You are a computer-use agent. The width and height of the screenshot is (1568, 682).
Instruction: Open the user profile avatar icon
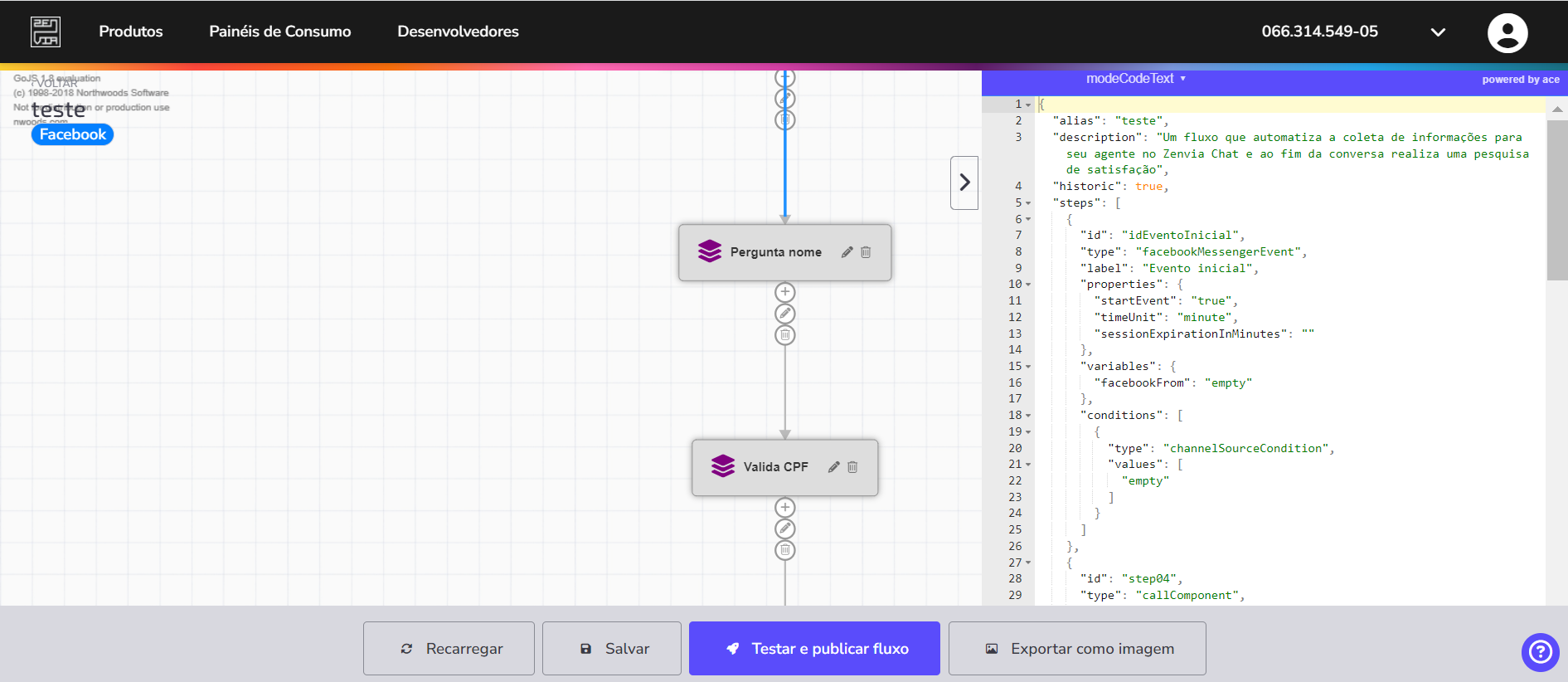click(1507, 32)
